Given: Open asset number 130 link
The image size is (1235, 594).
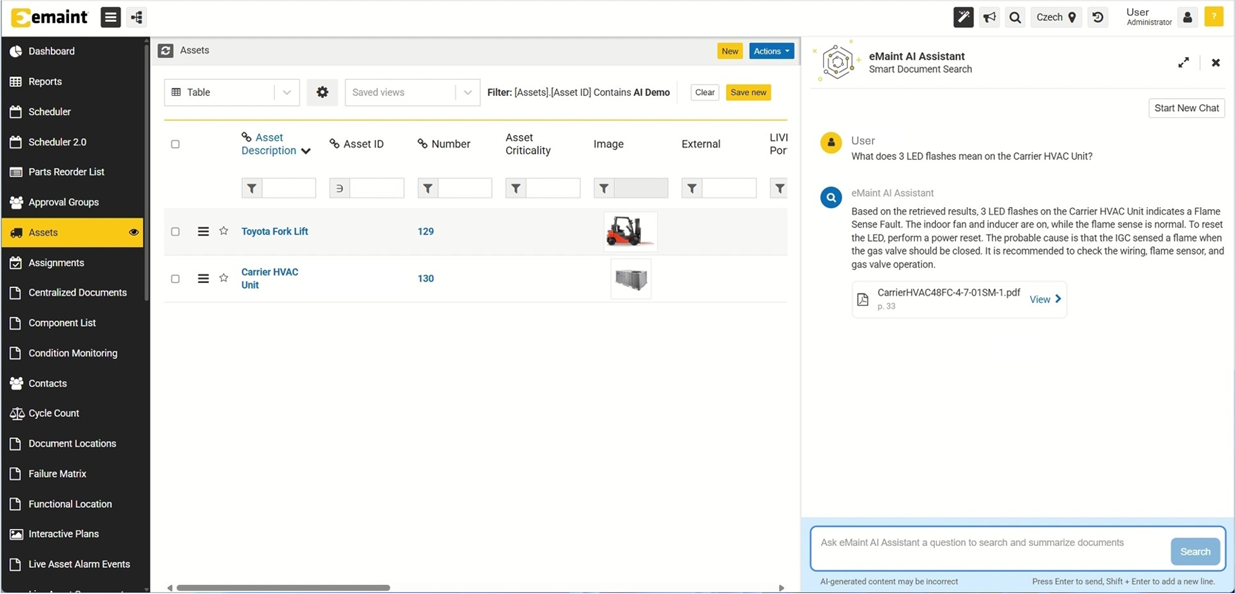Looking at the screenshot, I should pyautogui.click(x=425, y=278).
